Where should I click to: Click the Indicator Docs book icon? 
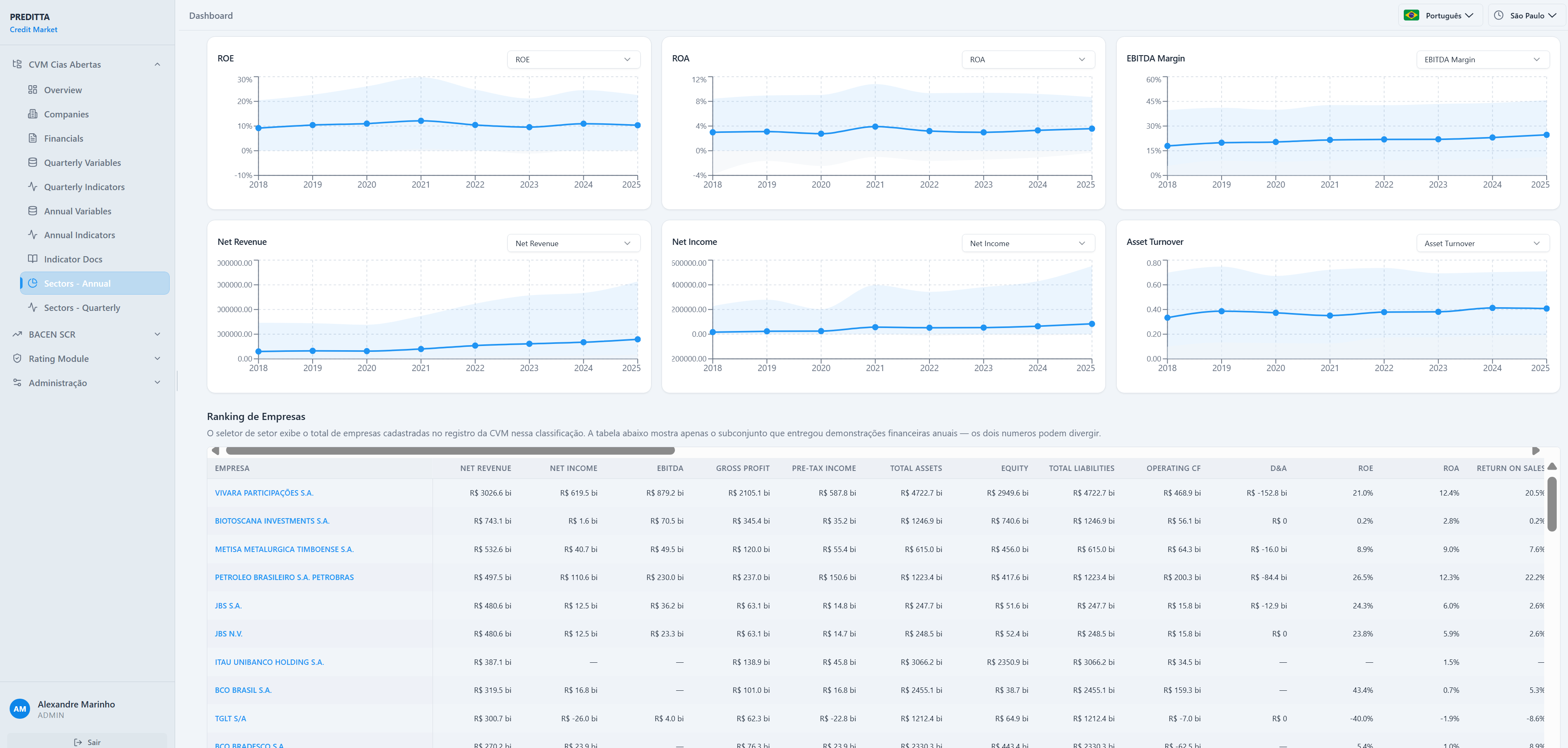point(33,259)
